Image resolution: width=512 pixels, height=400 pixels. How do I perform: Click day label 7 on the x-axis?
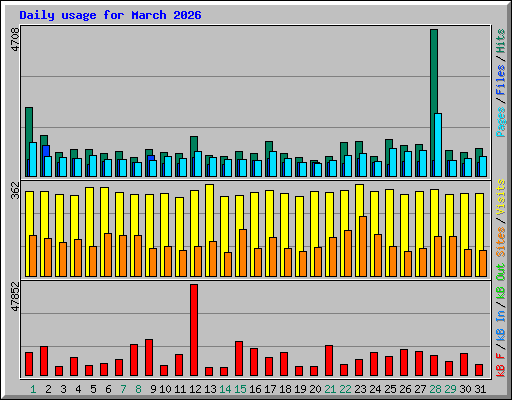(123, 389)
